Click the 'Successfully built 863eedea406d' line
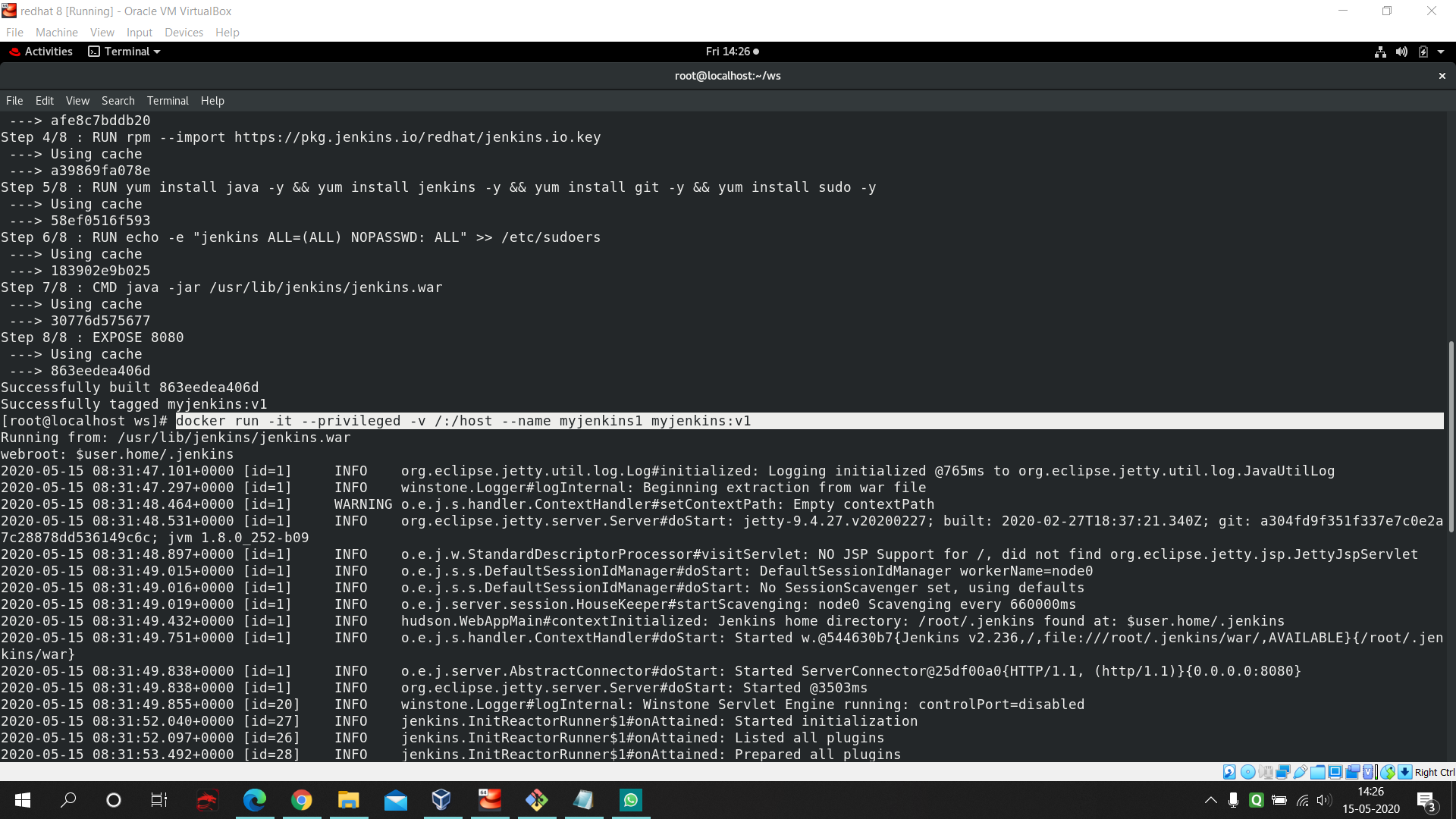Image resolution: width=1456 pixels, height=819 pixels. click(x=130, y=388)
